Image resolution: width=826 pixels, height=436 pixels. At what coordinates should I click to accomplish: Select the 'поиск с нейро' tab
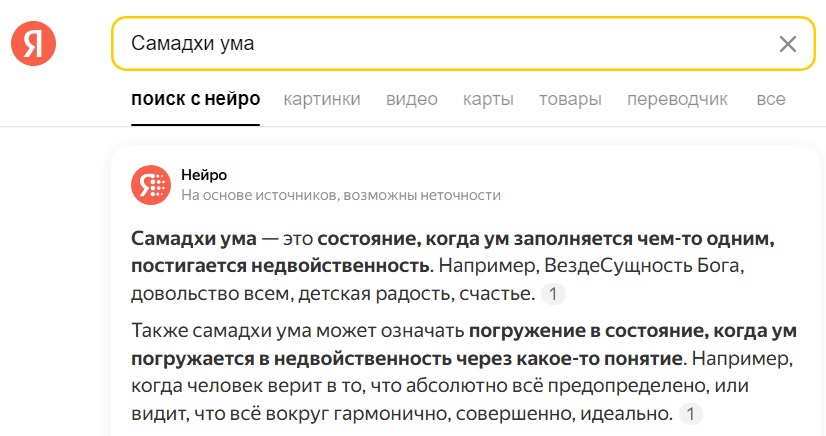click(x=195, y=99)
